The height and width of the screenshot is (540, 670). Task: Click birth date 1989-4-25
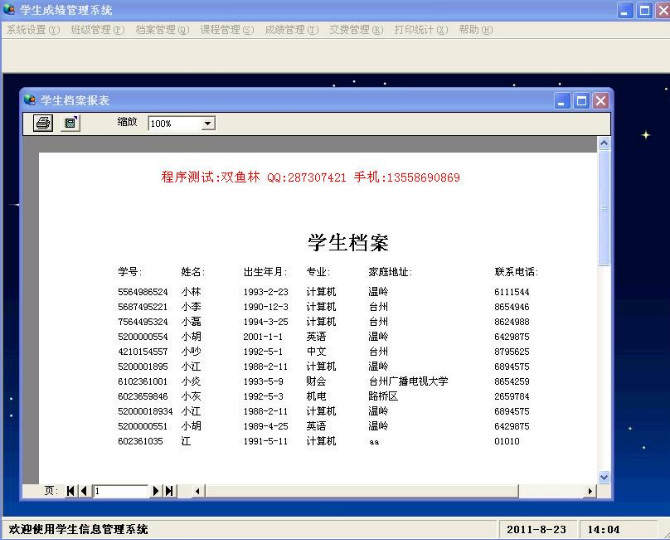[266, 426]
